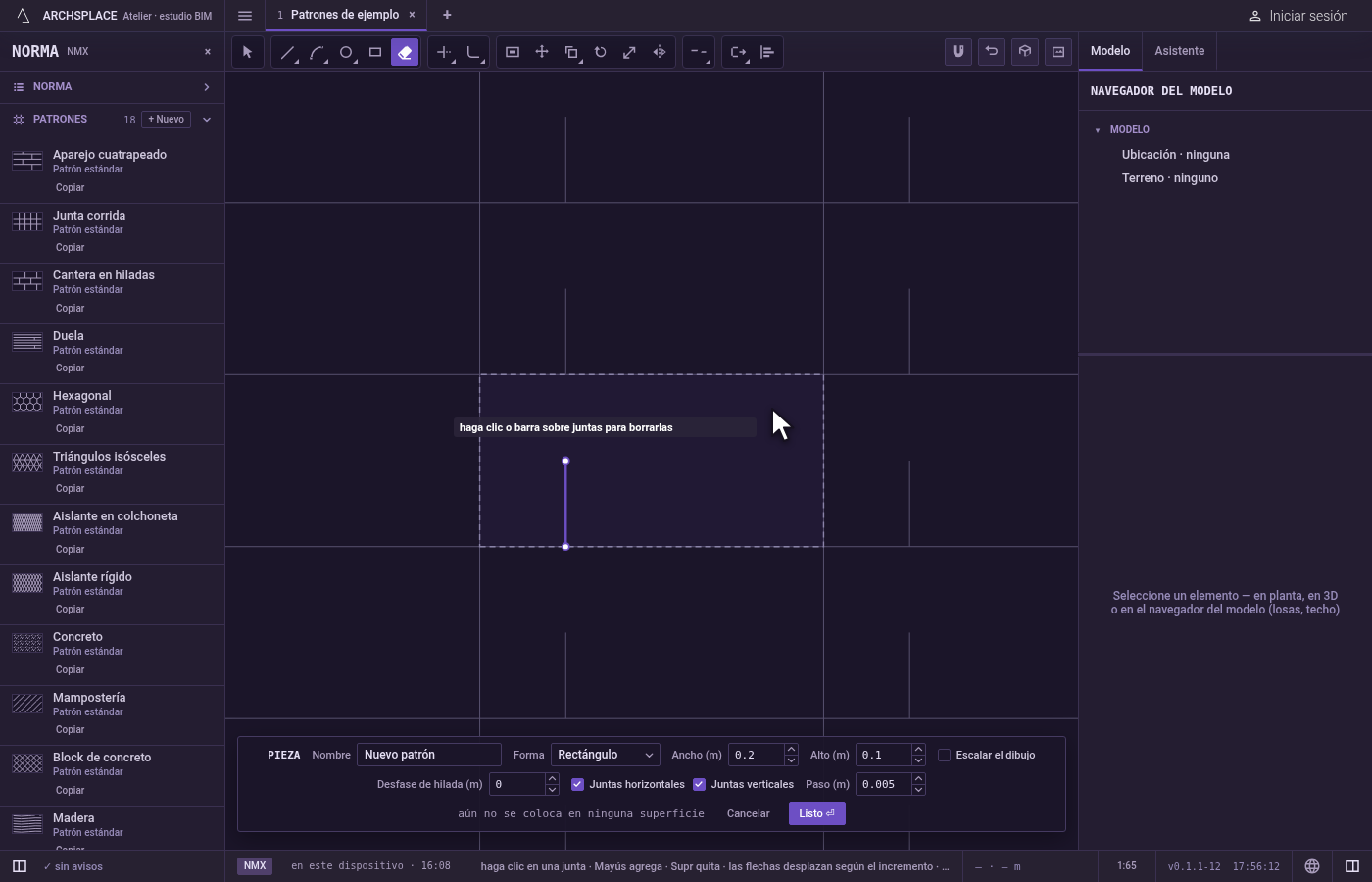Image resolution: width=1372 pixels, height=882 pixels.
Task: Toggle the Juntas horizontales checkbox
Action: click(x=577, y=784)
